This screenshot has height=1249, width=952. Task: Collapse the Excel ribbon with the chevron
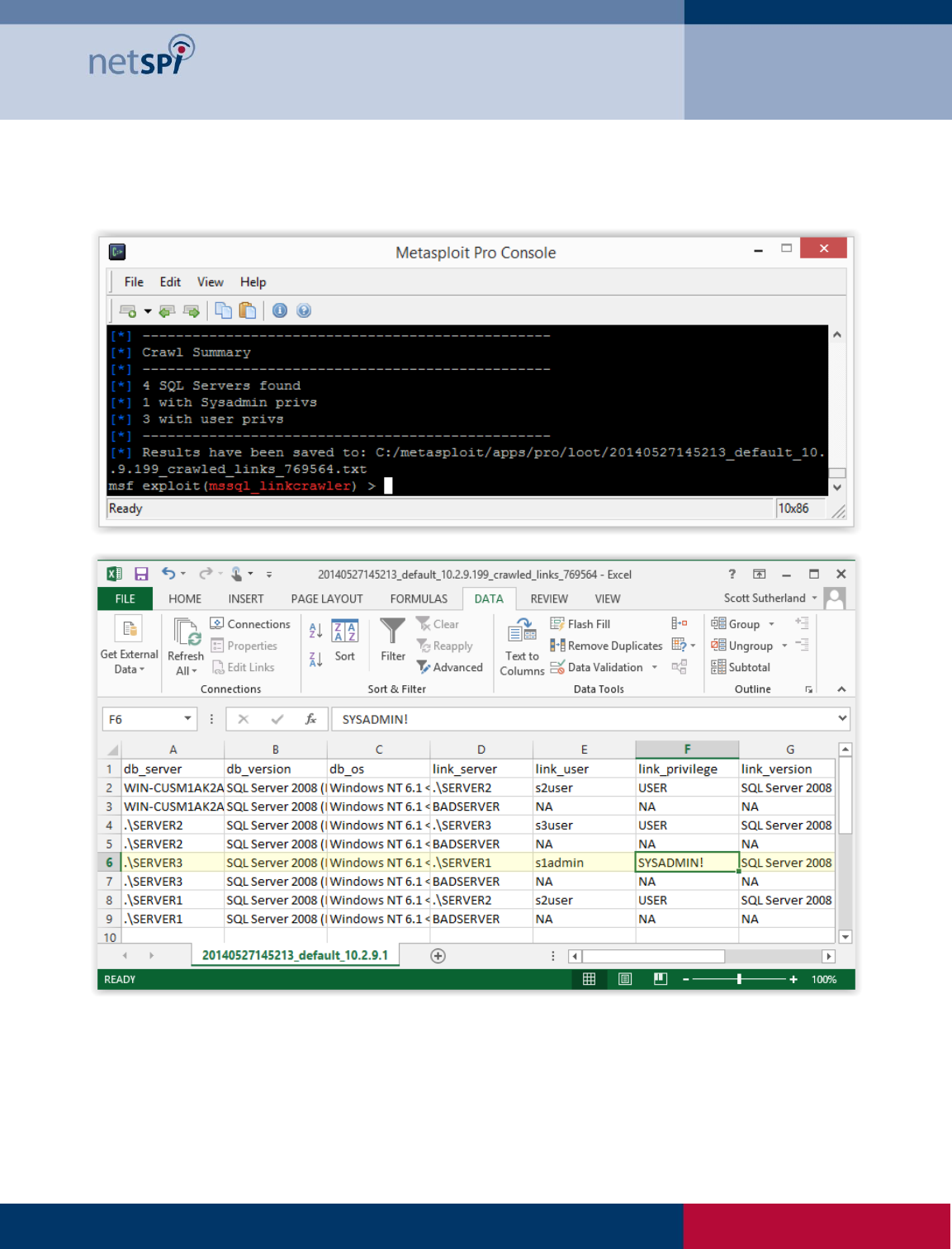click(x=841, y=689)
